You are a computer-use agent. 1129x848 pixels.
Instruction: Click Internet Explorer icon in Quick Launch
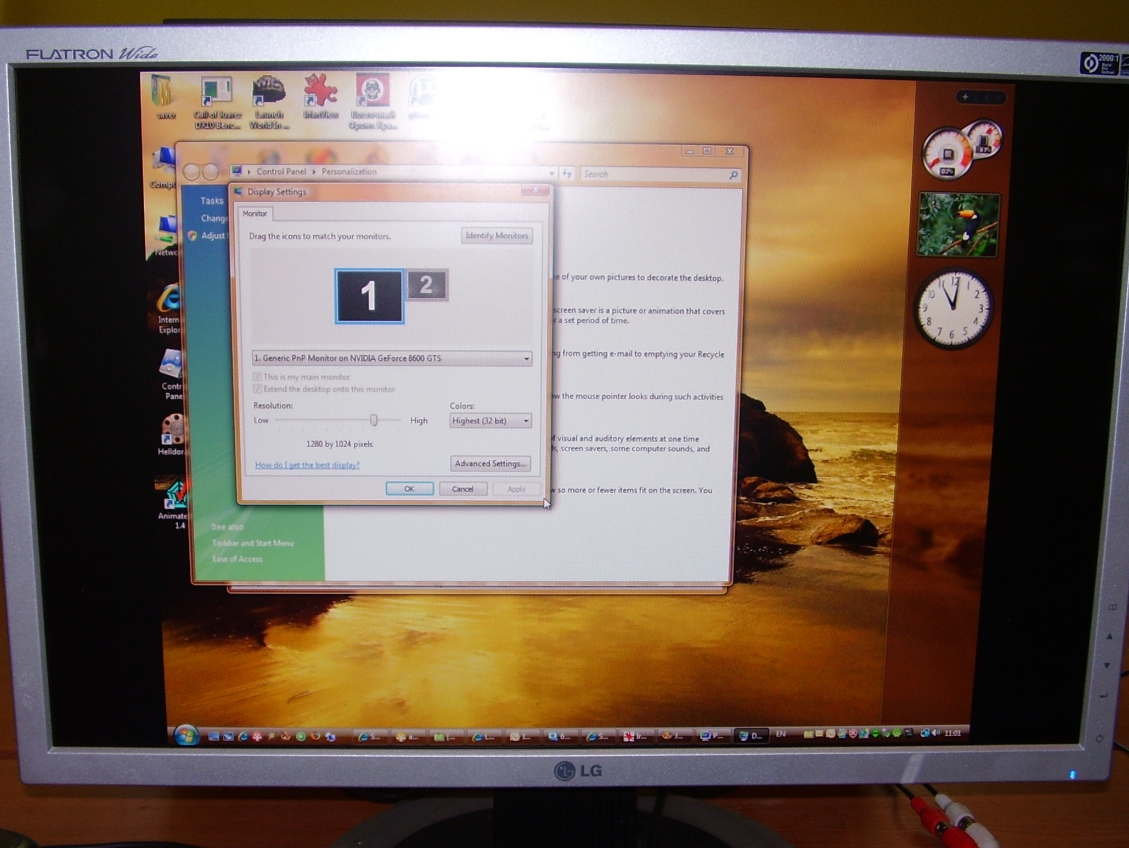click(243, 736)
